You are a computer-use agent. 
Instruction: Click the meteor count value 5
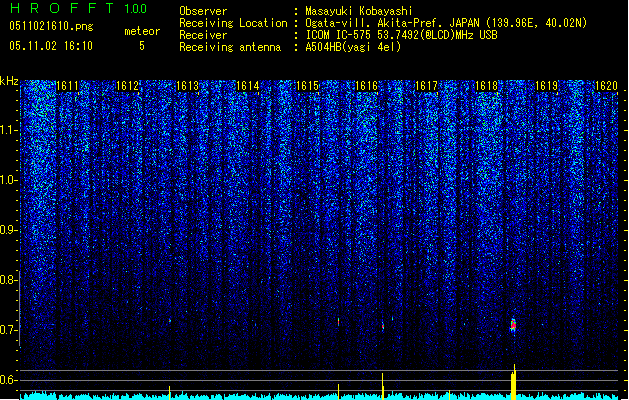(142, 46)
